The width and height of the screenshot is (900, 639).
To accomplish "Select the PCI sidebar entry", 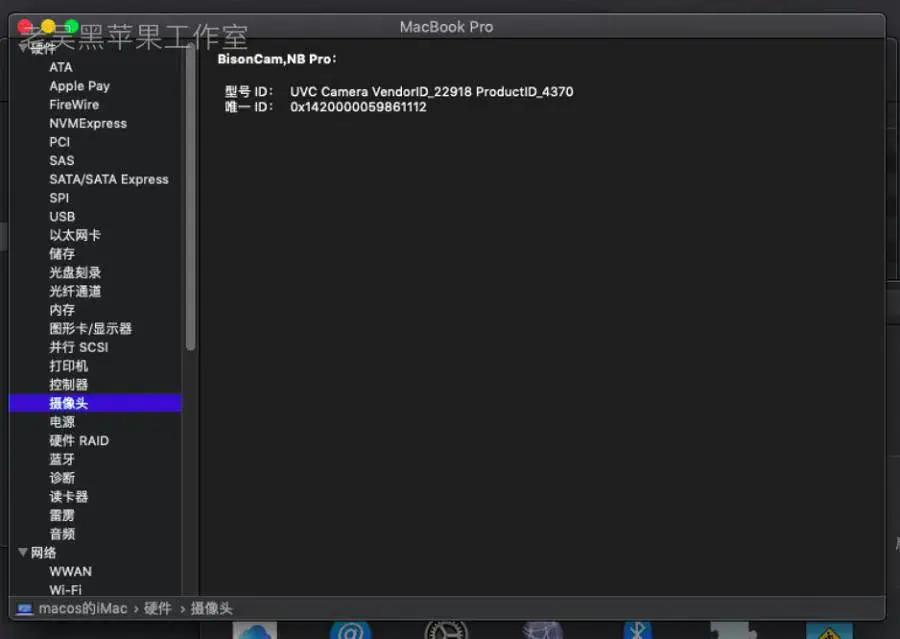I will tap(60, 142).
